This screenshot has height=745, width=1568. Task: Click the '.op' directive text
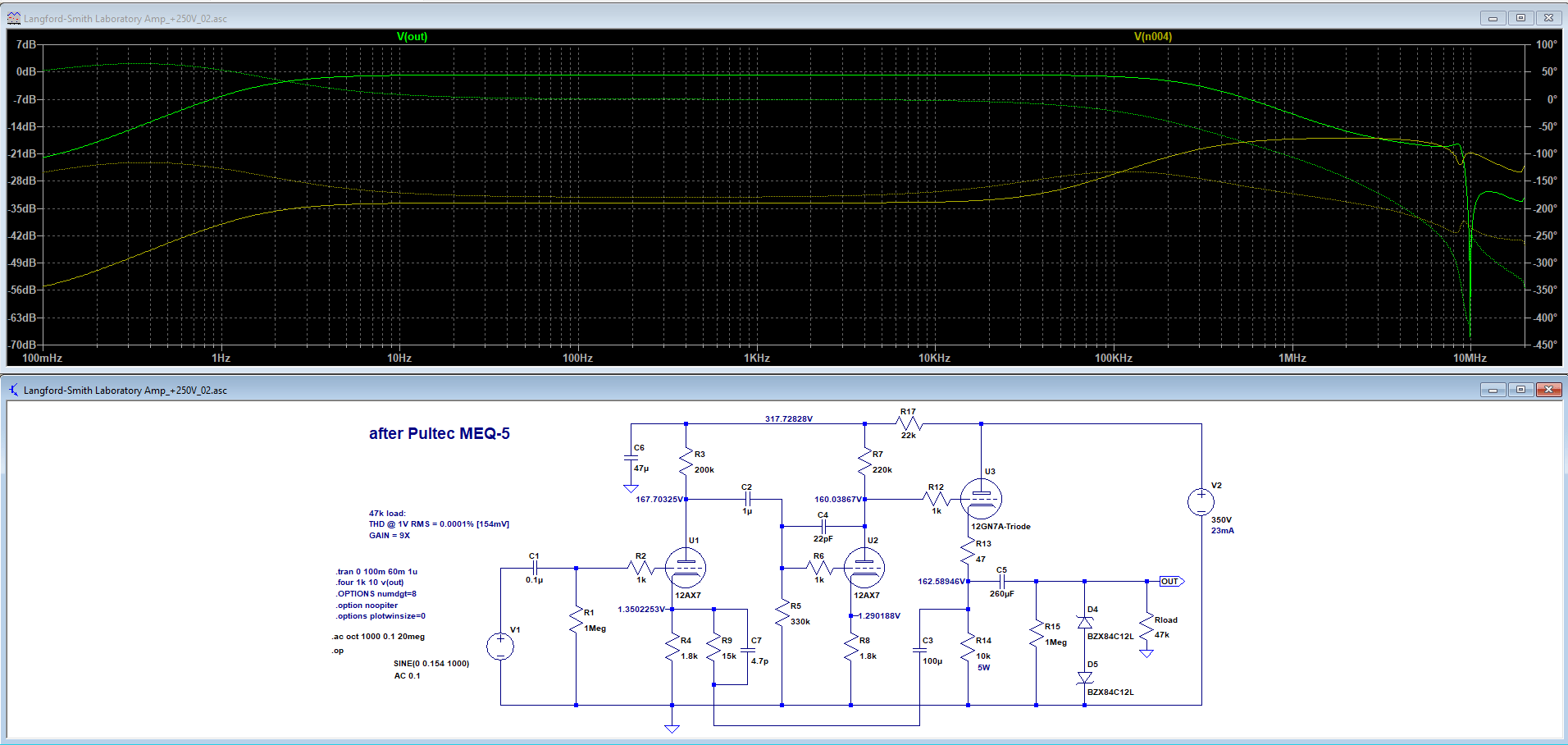(x=338, y=651)
